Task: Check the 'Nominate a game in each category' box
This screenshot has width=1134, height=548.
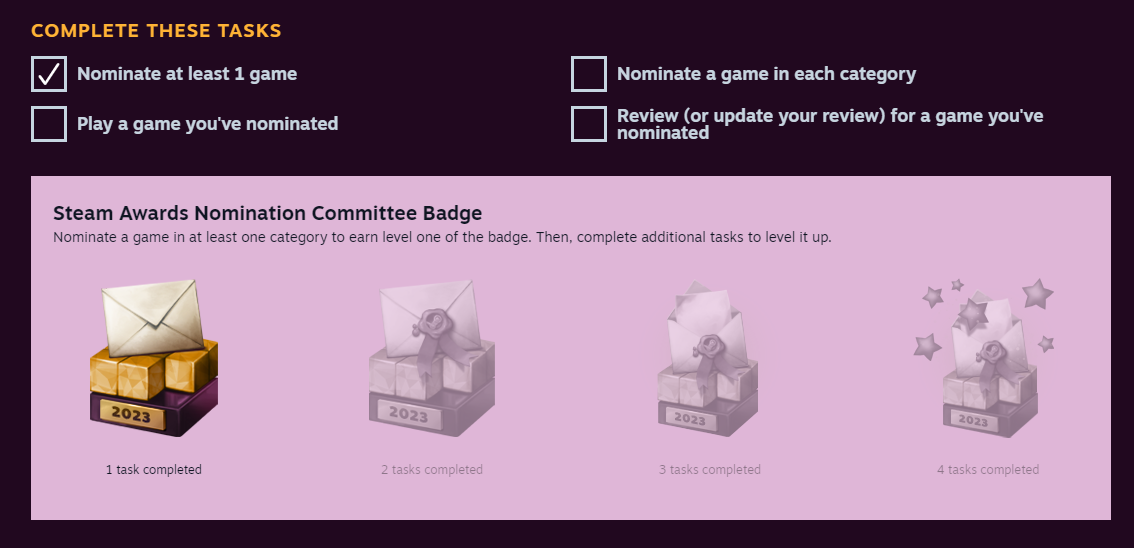Action: pyautogui.click(x=589, y=74)
